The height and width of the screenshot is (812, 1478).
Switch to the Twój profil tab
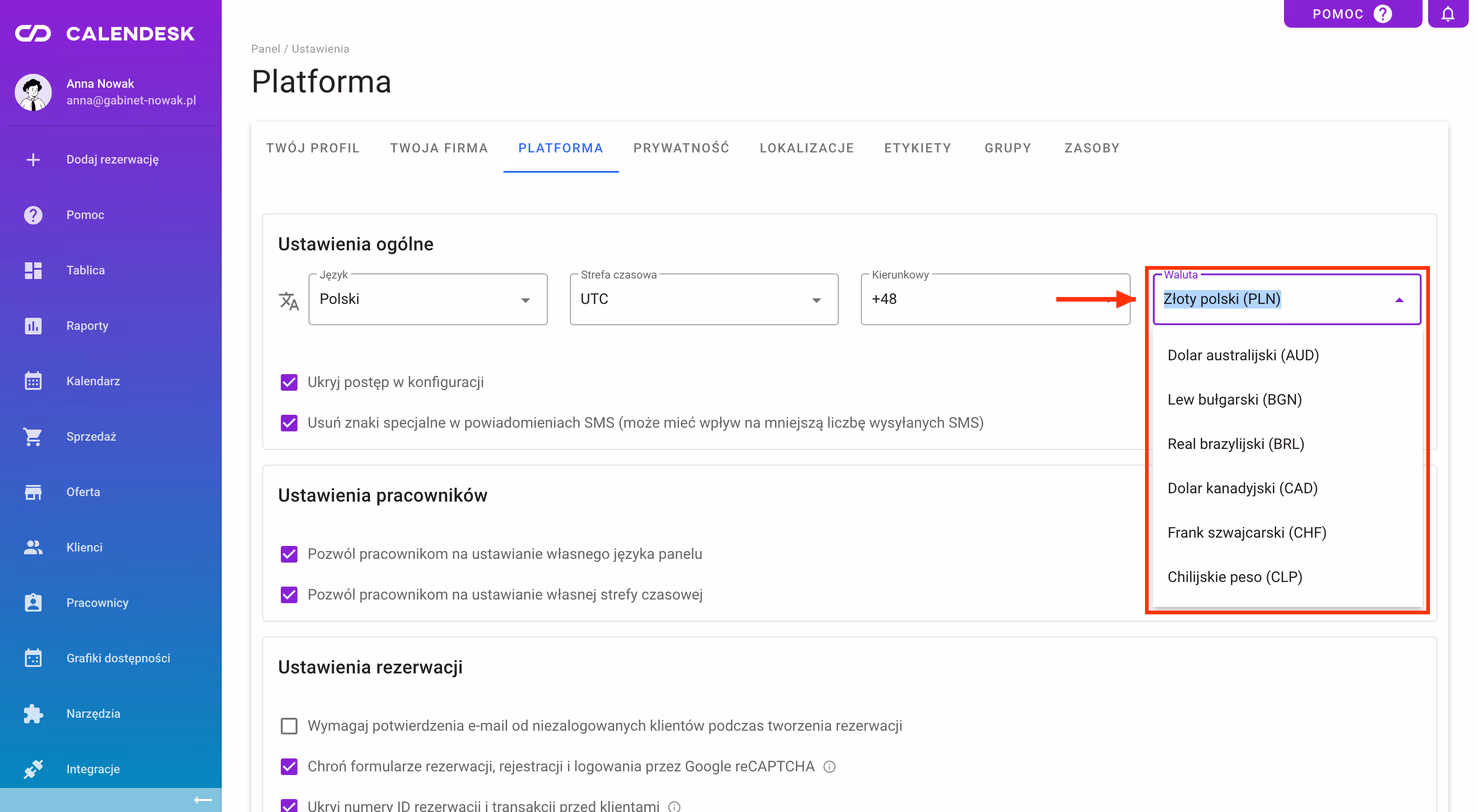[313, 148]
